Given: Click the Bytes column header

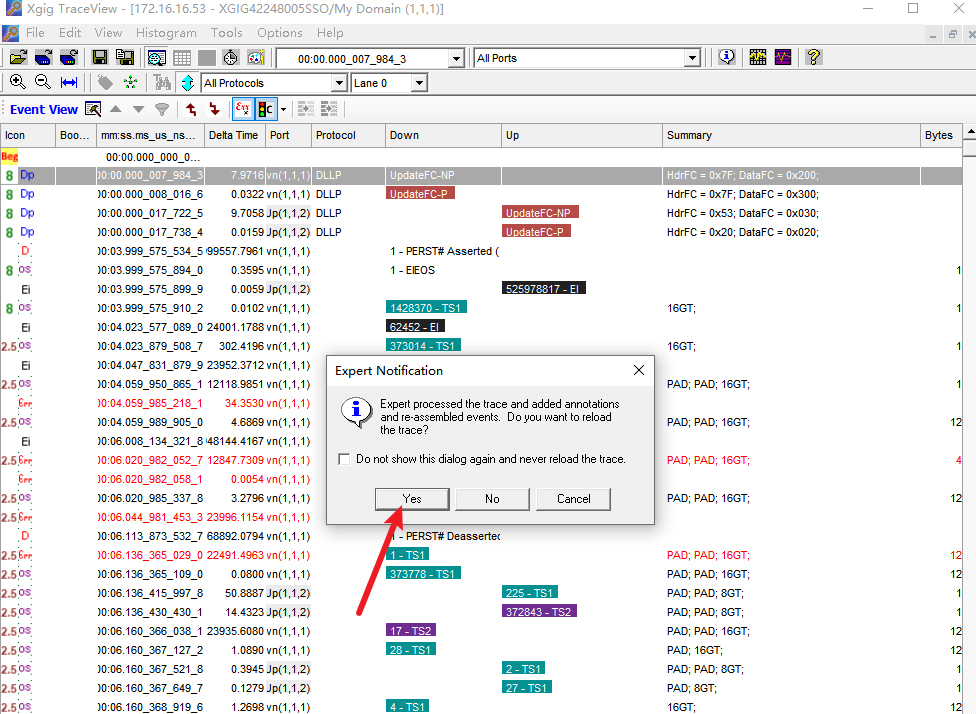Looking at the screenshot, I should 940,135.
